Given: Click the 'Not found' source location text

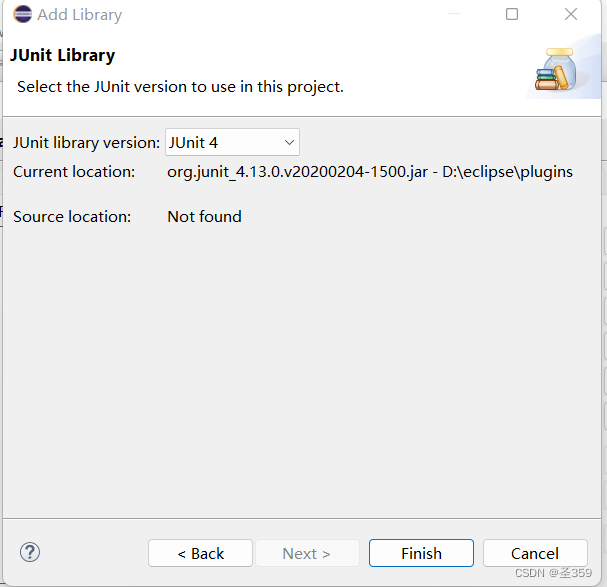Looking at the screenshot, I should coord(204,216).
